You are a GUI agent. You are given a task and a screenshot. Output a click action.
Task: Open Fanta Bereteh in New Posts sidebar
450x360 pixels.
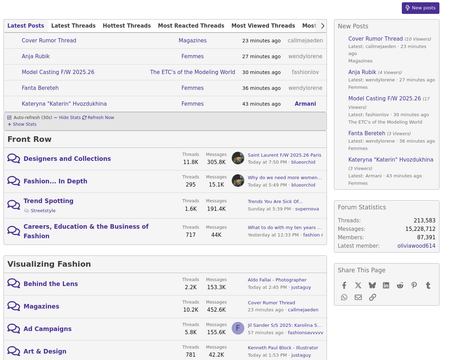pos(367,133)
